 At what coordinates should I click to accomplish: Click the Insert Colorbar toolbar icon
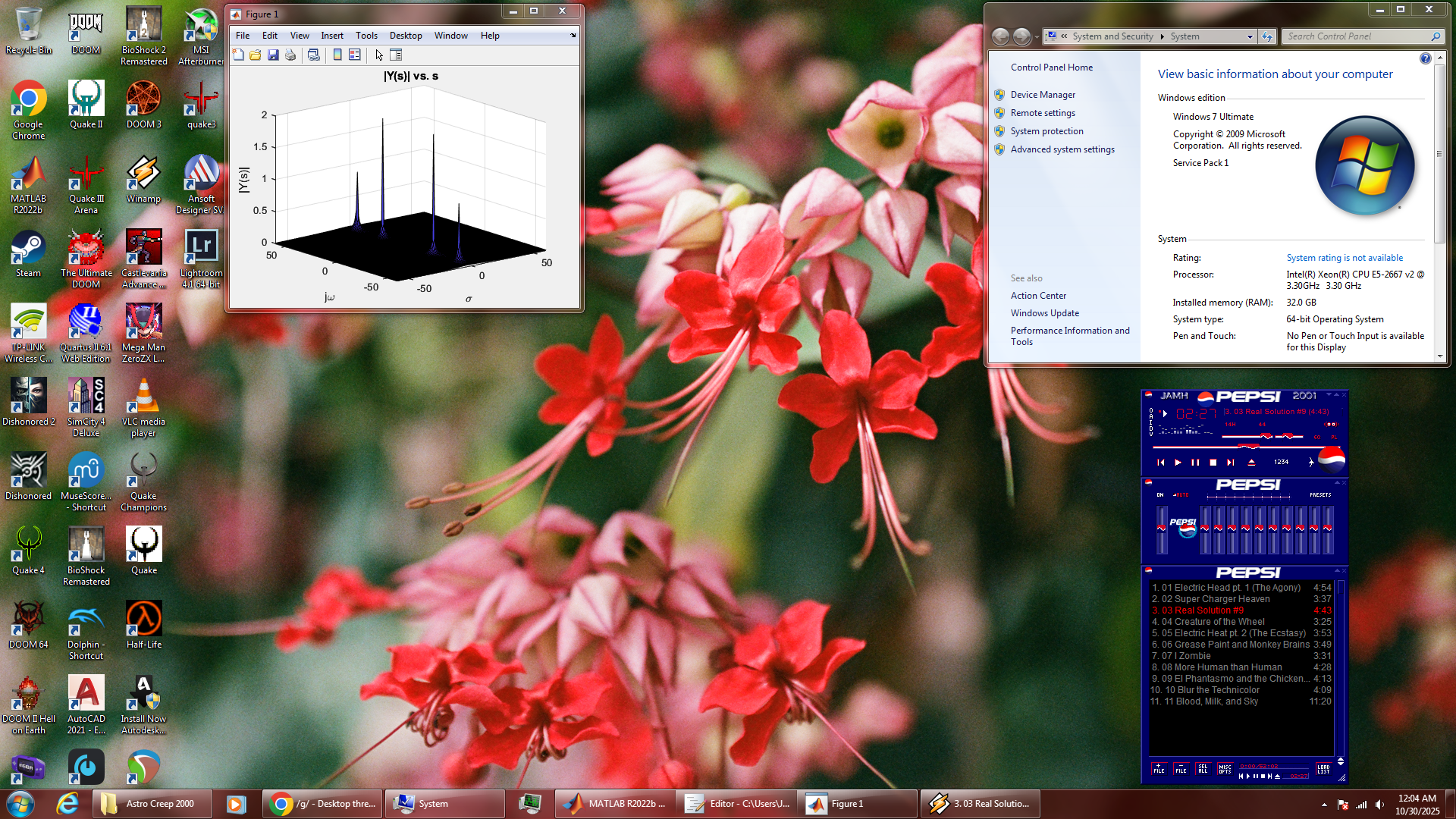pyautogui.click(x=337, y=55)
